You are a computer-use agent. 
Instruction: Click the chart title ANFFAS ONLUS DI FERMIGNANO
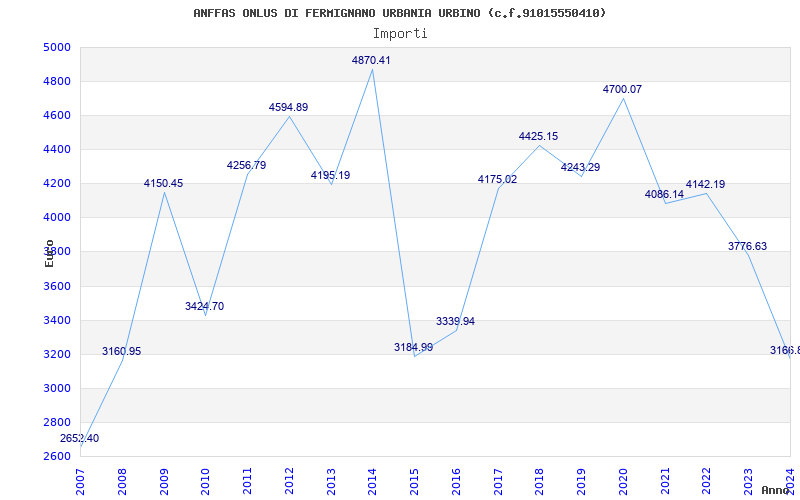tap(399, 13)
